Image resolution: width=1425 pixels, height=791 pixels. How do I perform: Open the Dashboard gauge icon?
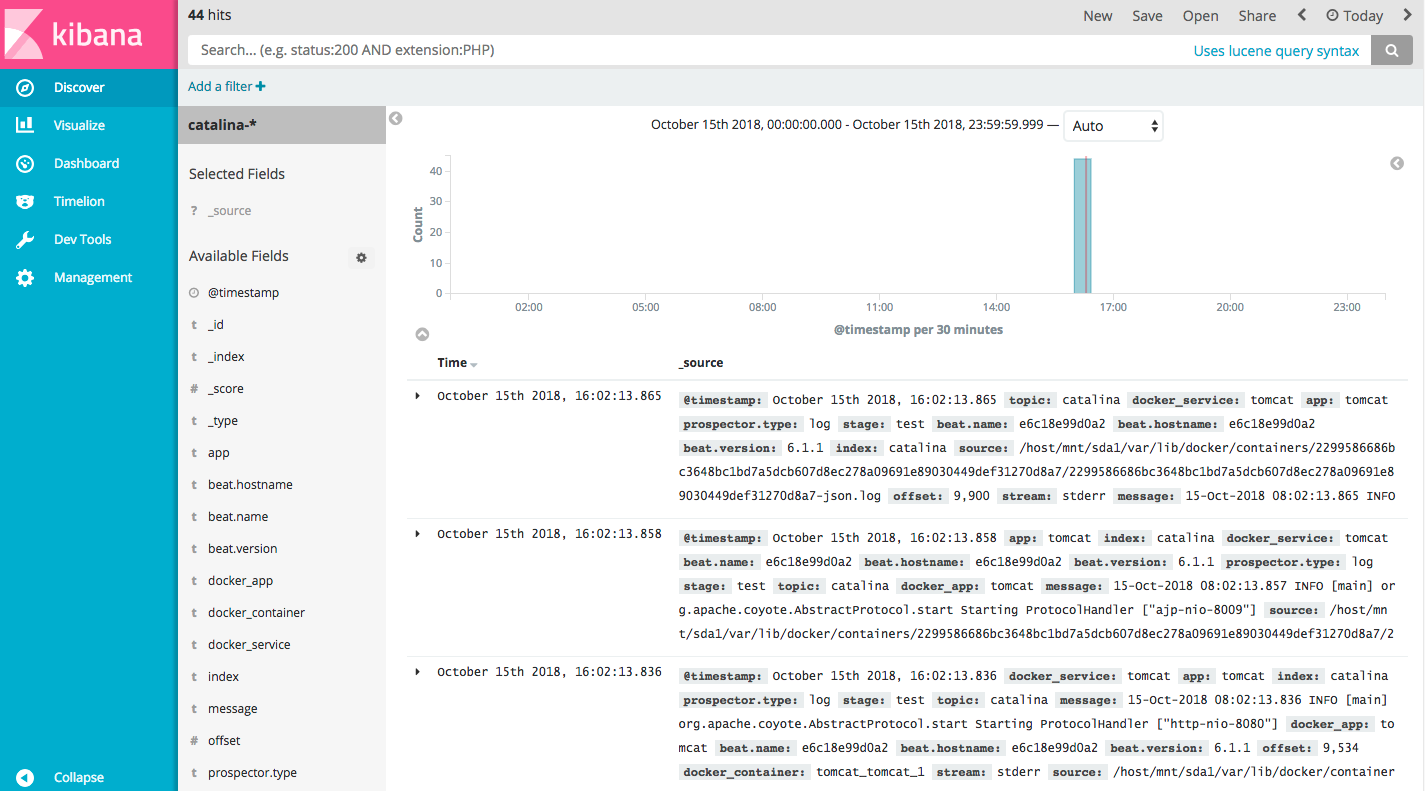point(25,164)
